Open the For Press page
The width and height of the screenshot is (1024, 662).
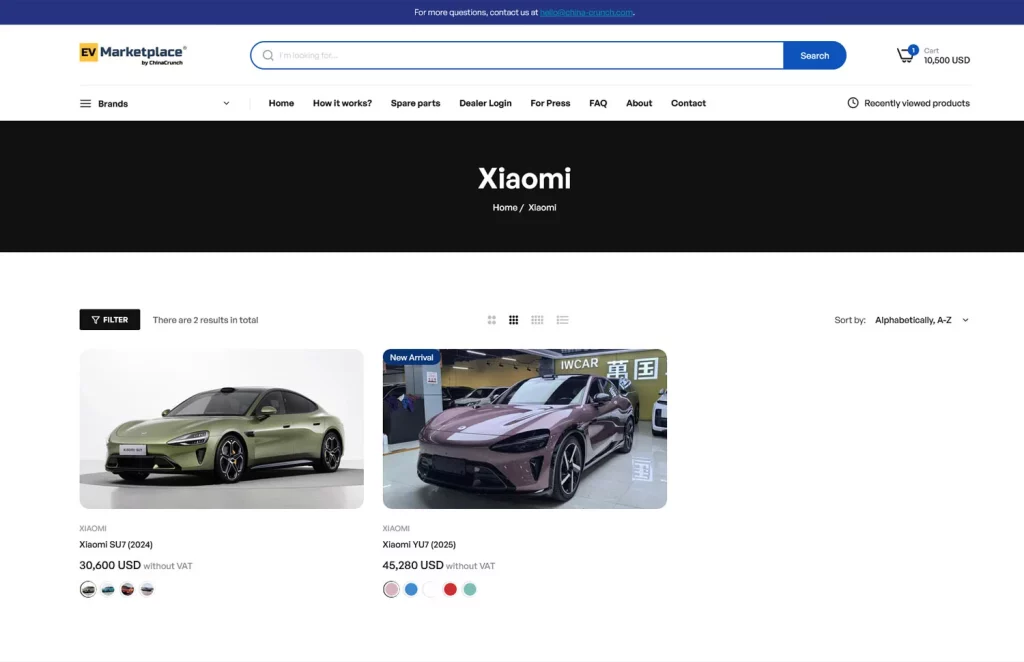click(x=550, y=103)
